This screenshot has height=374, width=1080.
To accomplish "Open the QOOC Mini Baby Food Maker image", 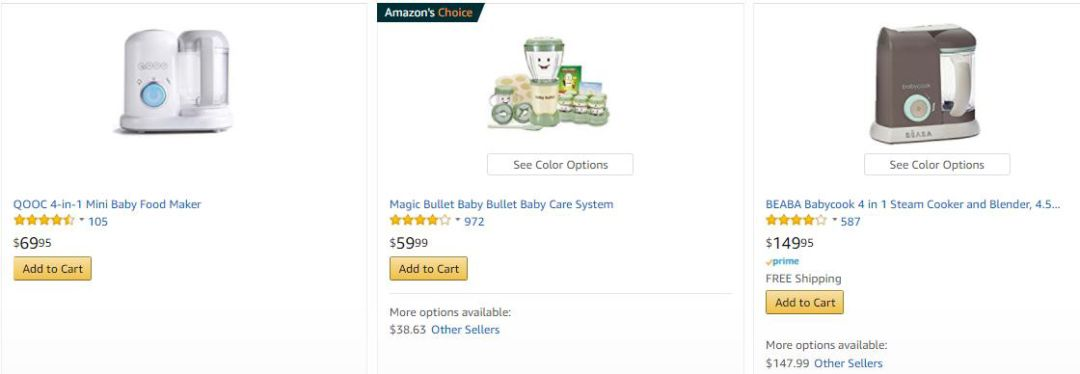I will coord(176,81).
